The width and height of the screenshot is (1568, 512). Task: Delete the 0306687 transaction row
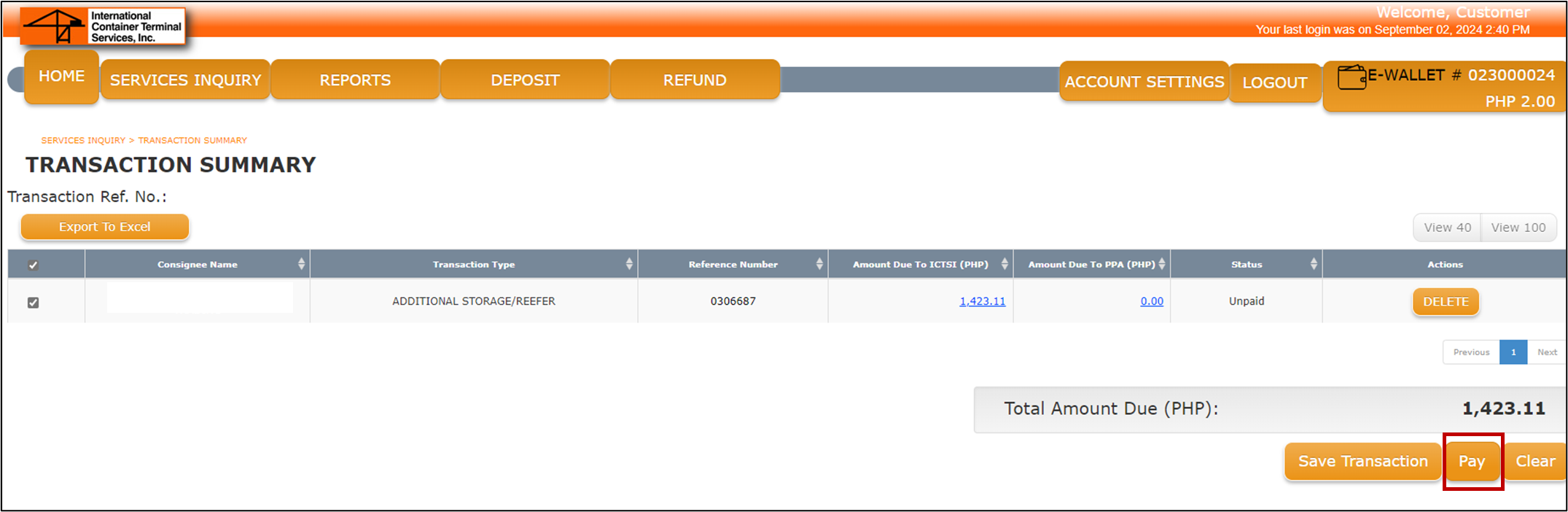[x=1446, y=302]
